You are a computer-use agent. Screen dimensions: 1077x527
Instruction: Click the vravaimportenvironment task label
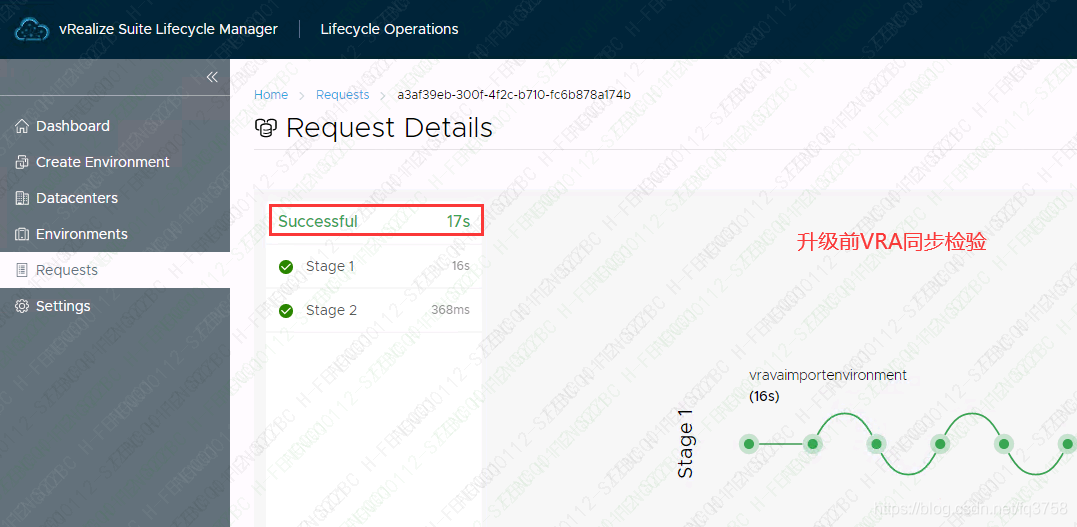point(828,375)
